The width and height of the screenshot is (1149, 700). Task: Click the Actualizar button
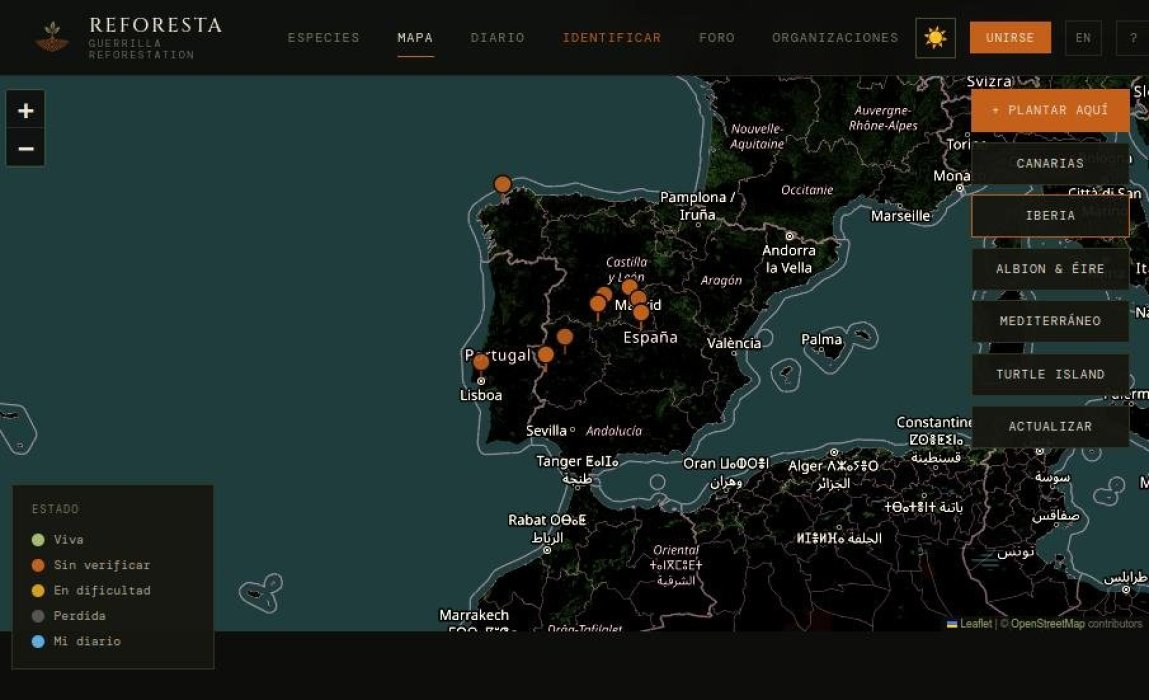point(1050,427)
